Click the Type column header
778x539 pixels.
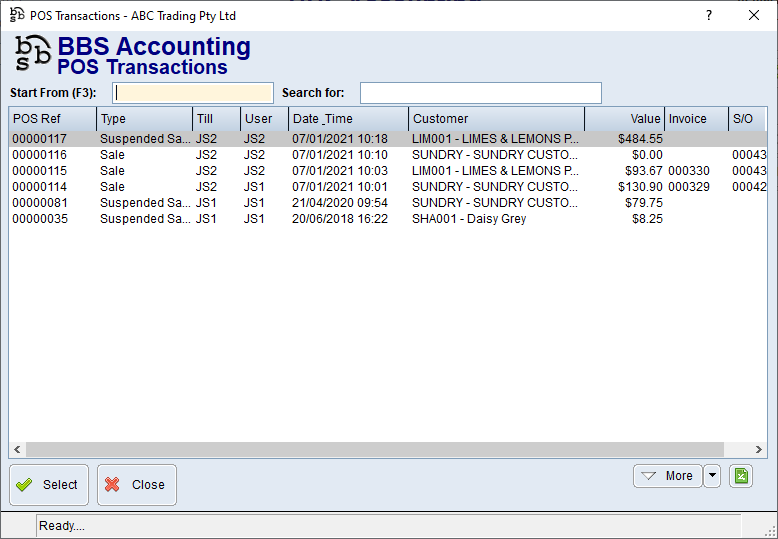point(144,119)
